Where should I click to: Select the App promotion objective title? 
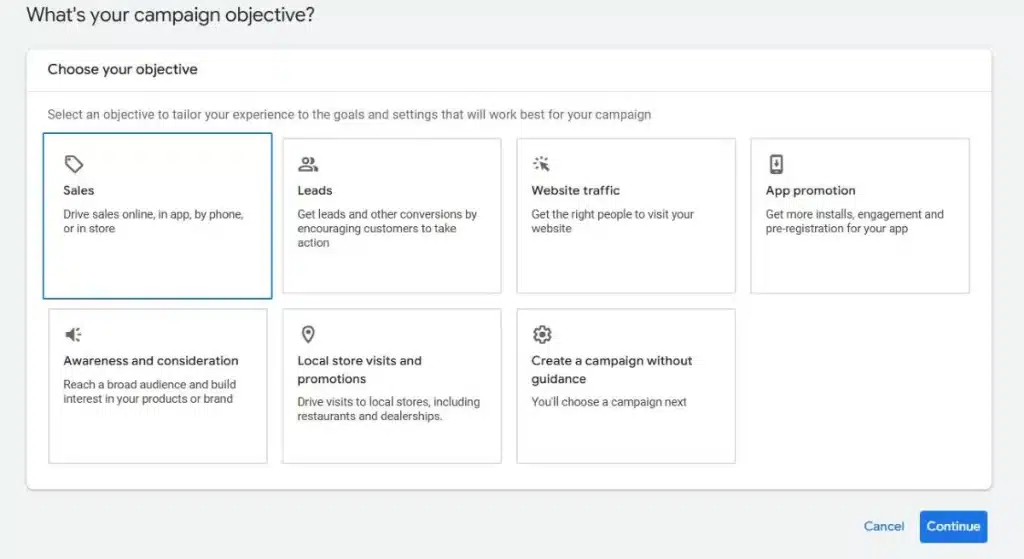click(x=810, y=190)
